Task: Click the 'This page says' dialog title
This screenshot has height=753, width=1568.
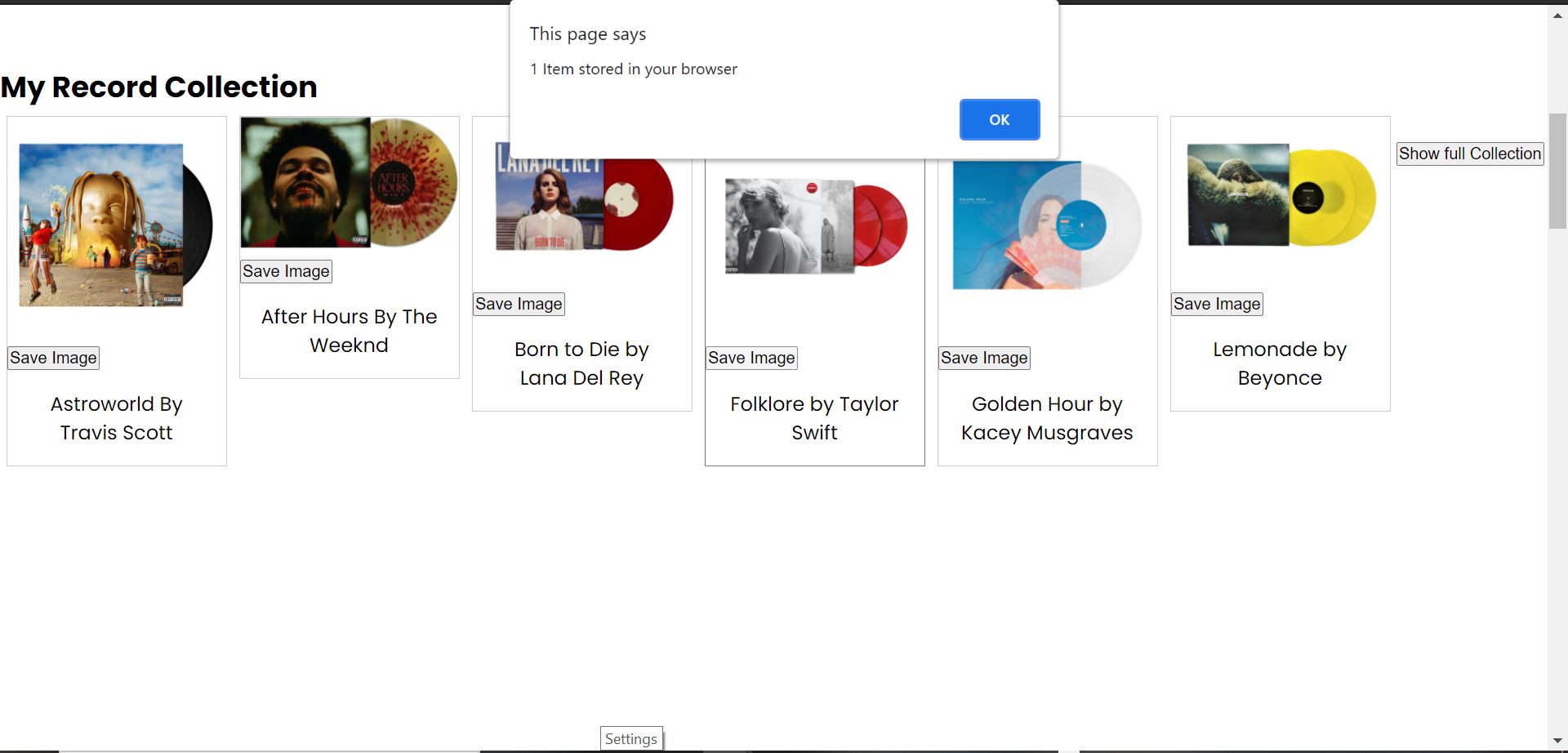Action: coord(588,34)
